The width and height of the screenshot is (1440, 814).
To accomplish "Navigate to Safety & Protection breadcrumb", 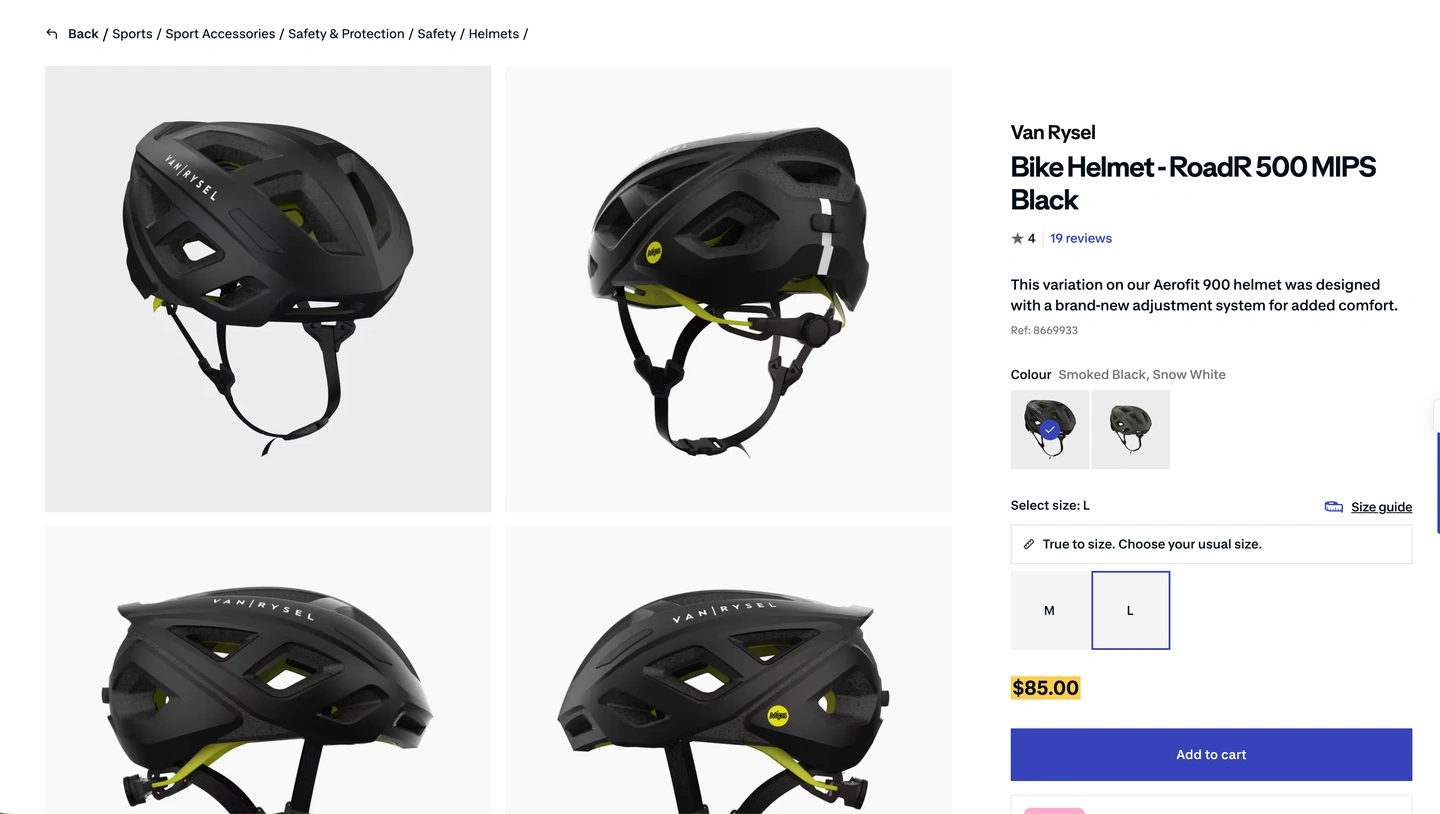I will (x=346, y=34).
